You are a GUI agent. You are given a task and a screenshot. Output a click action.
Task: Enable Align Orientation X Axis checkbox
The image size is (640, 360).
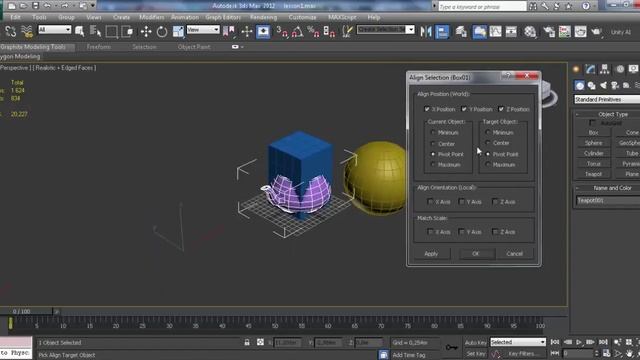(430, 202)
